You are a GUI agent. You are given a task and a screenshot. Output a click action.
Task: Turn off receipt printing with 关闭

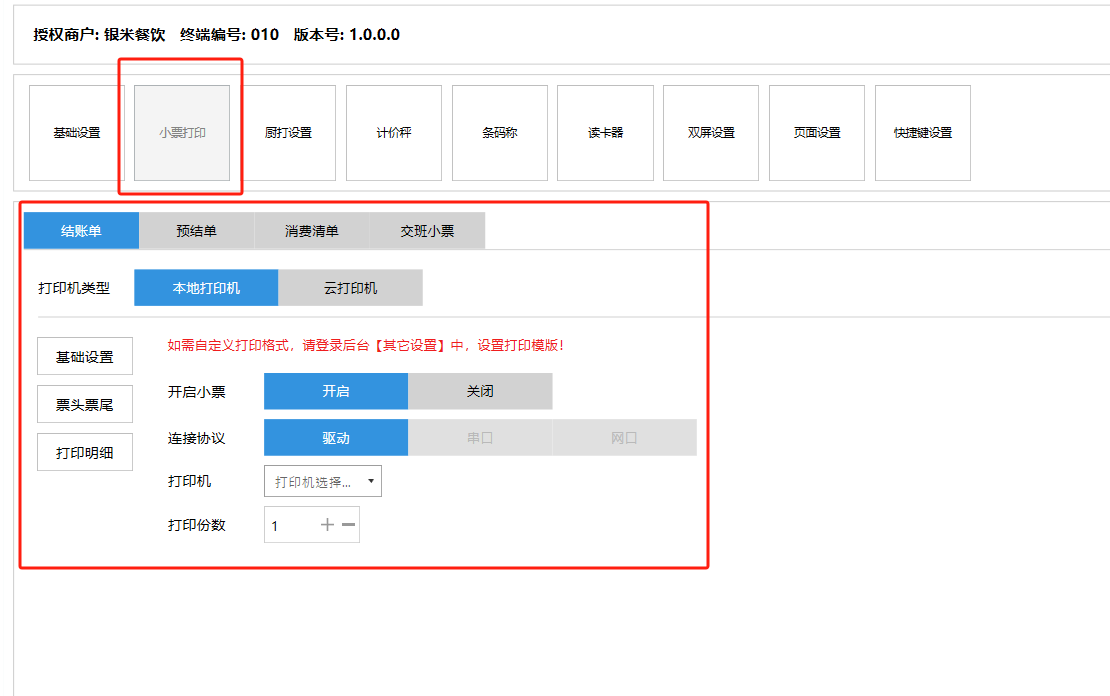click(x=480, y=391)
